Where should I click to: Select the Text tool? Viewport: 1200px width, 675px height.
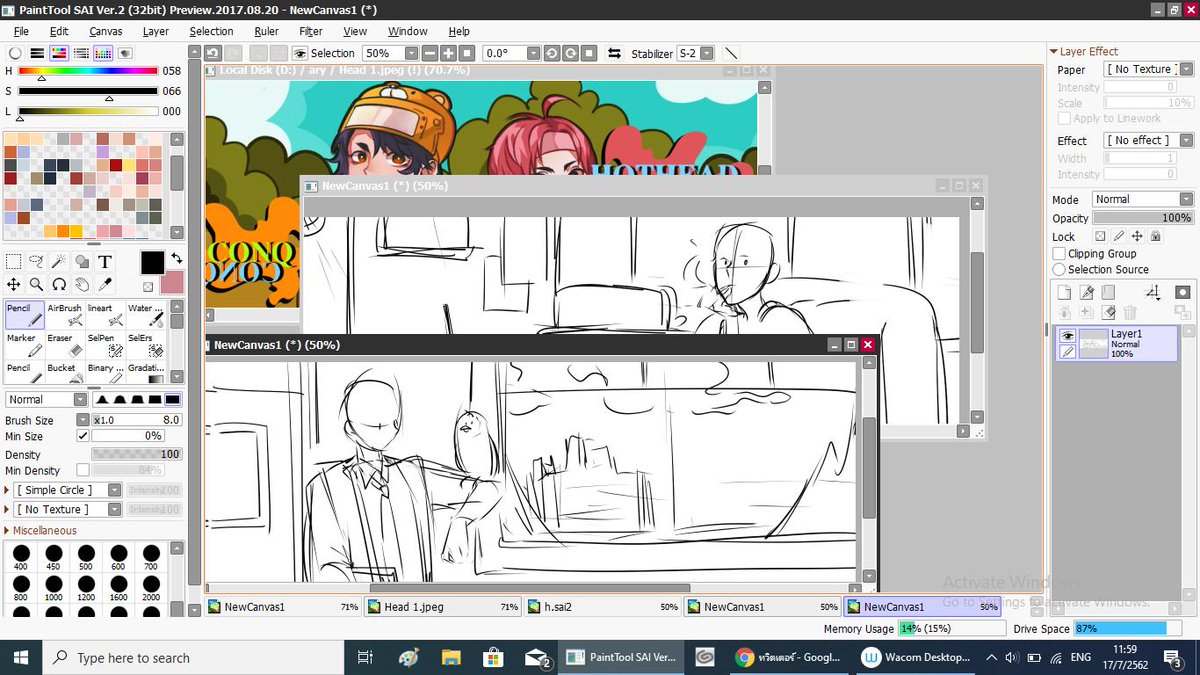coord(105,262)
